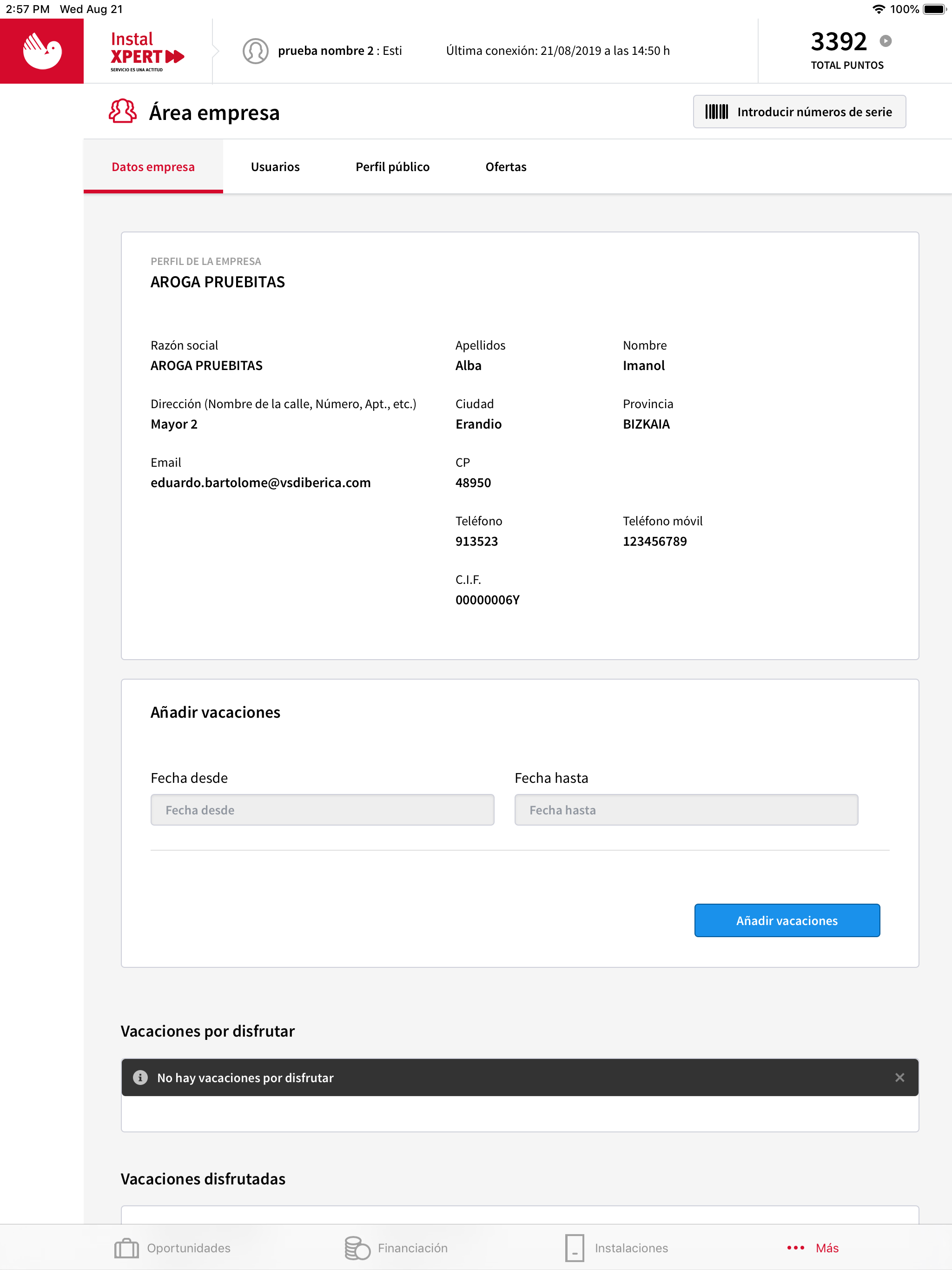Tap the info icon in vacation notice

tap(140, 1077)
